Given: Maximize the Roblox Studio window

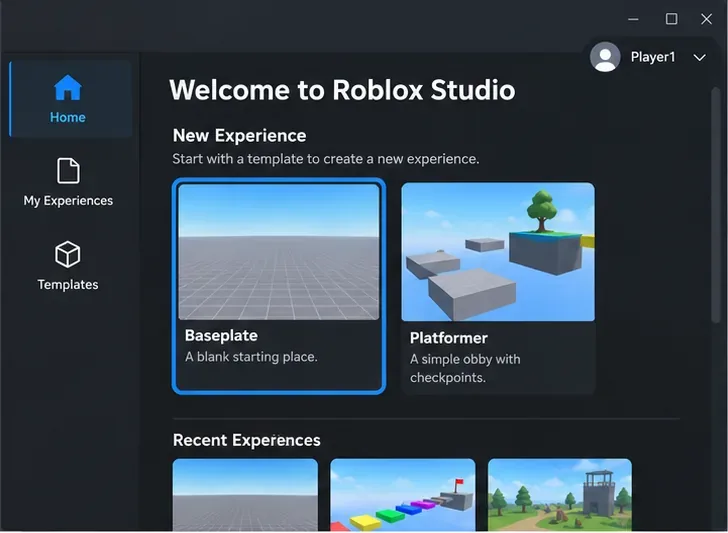Looking at the screenshot, I should [671, 19].
